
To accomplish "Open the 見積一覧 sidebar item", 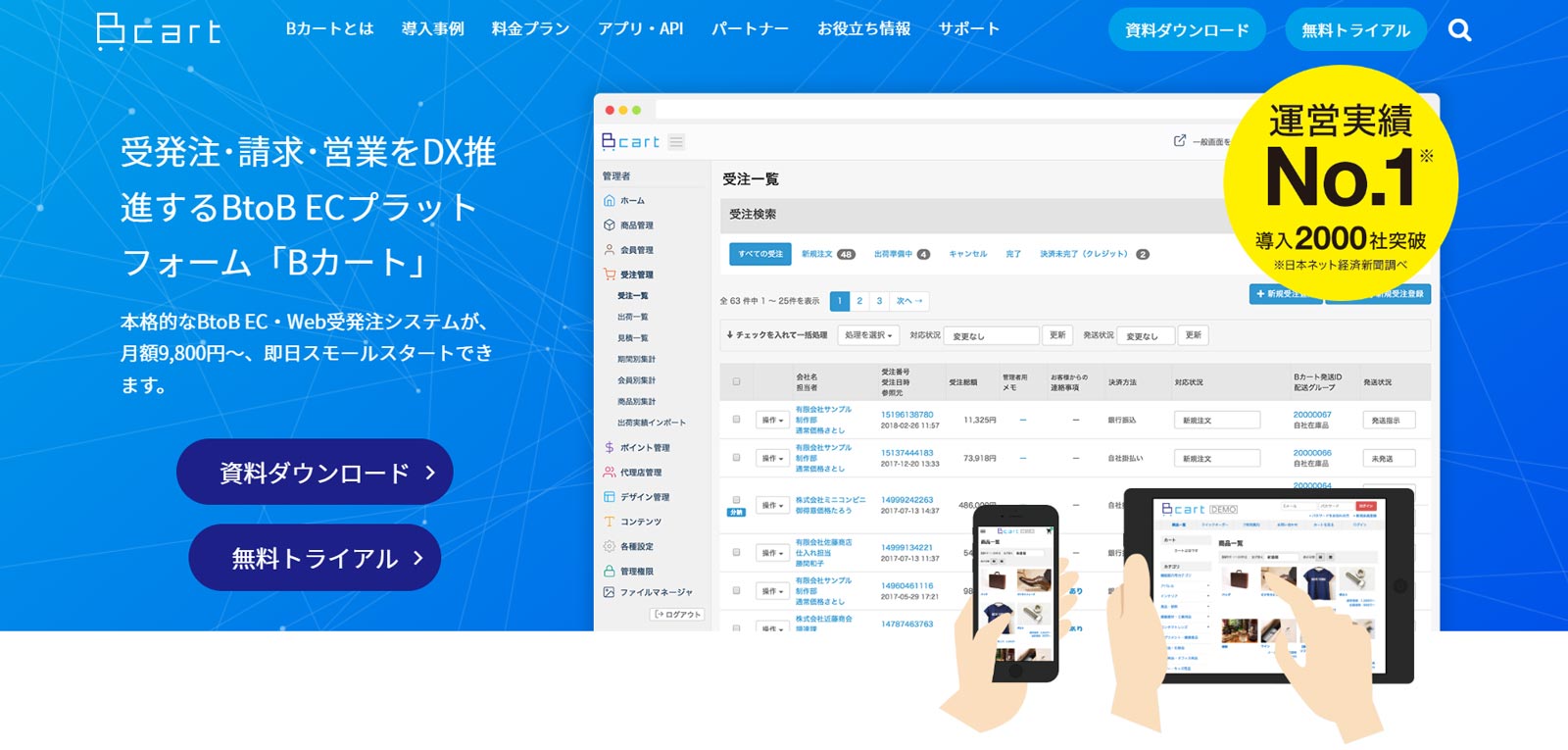I will pos(632,338).
